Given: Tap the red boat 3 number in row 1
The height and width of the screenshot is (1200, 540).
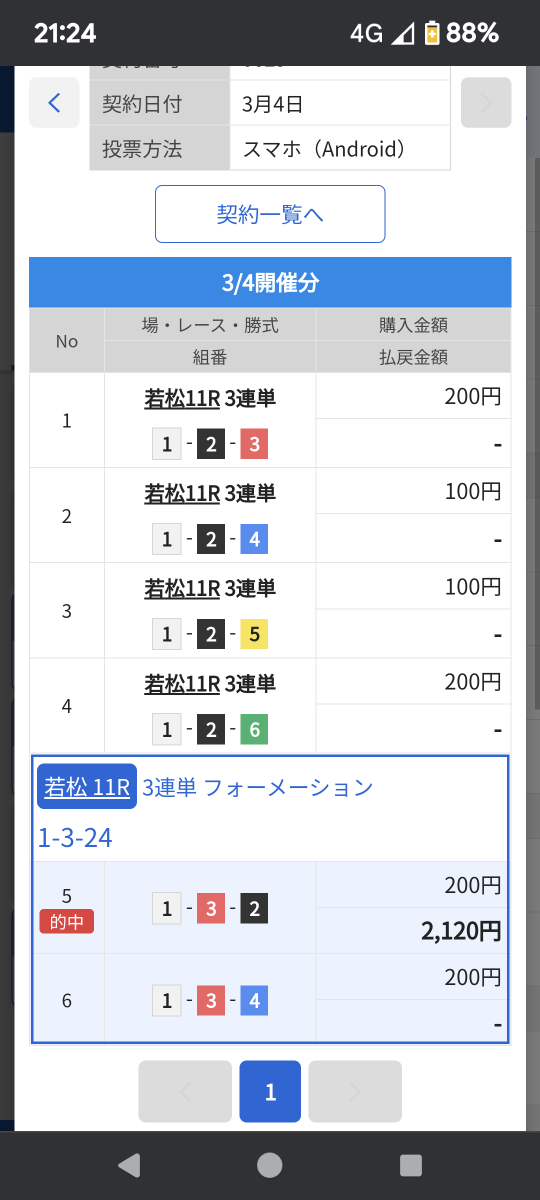Looking at the screenshot, I should (x=254, y=444).
